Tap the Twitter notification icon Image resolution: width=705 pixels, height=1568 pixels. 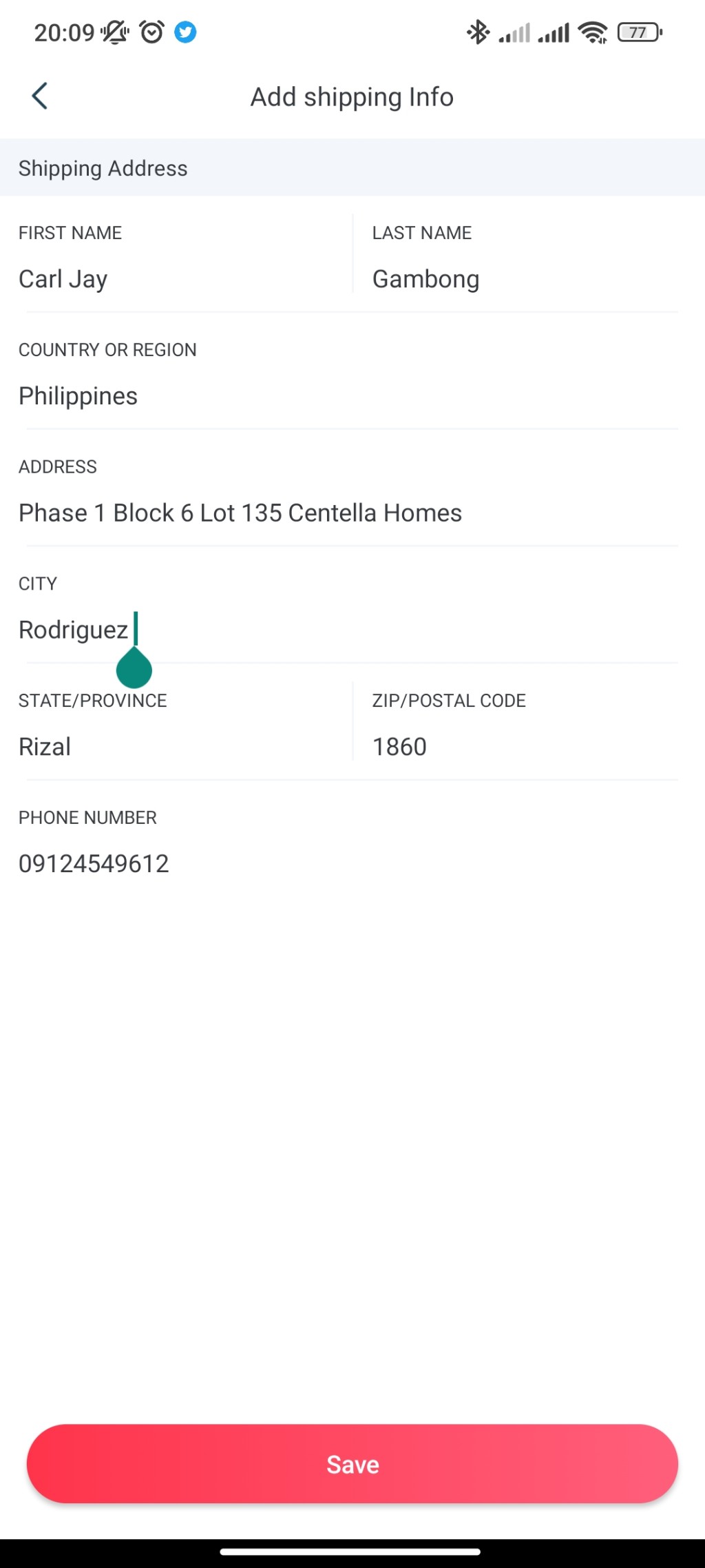[x=185, y=32]
